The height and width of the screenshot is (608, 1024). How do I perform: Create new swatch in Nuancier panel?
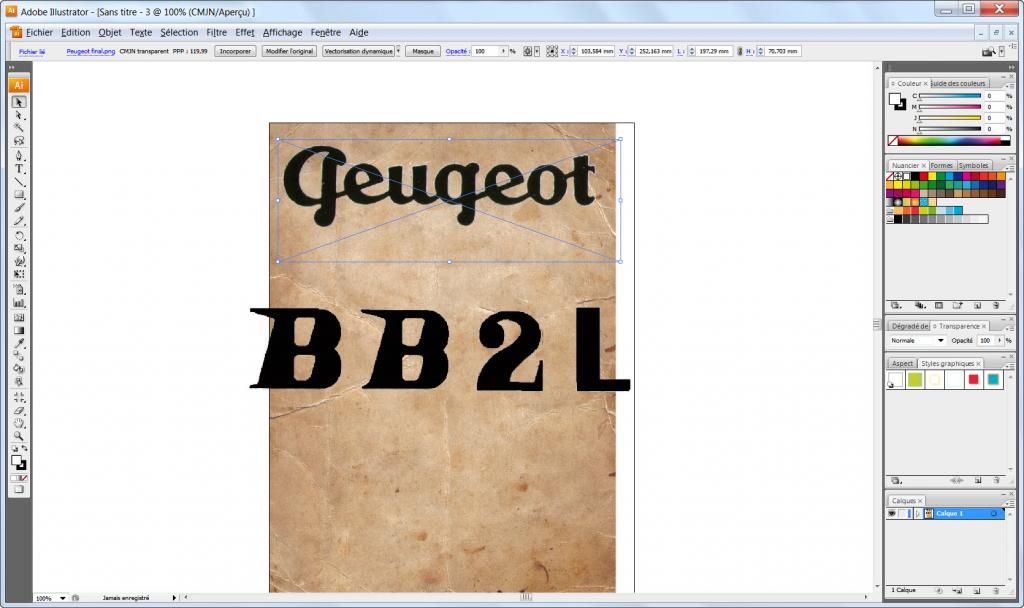977,306
